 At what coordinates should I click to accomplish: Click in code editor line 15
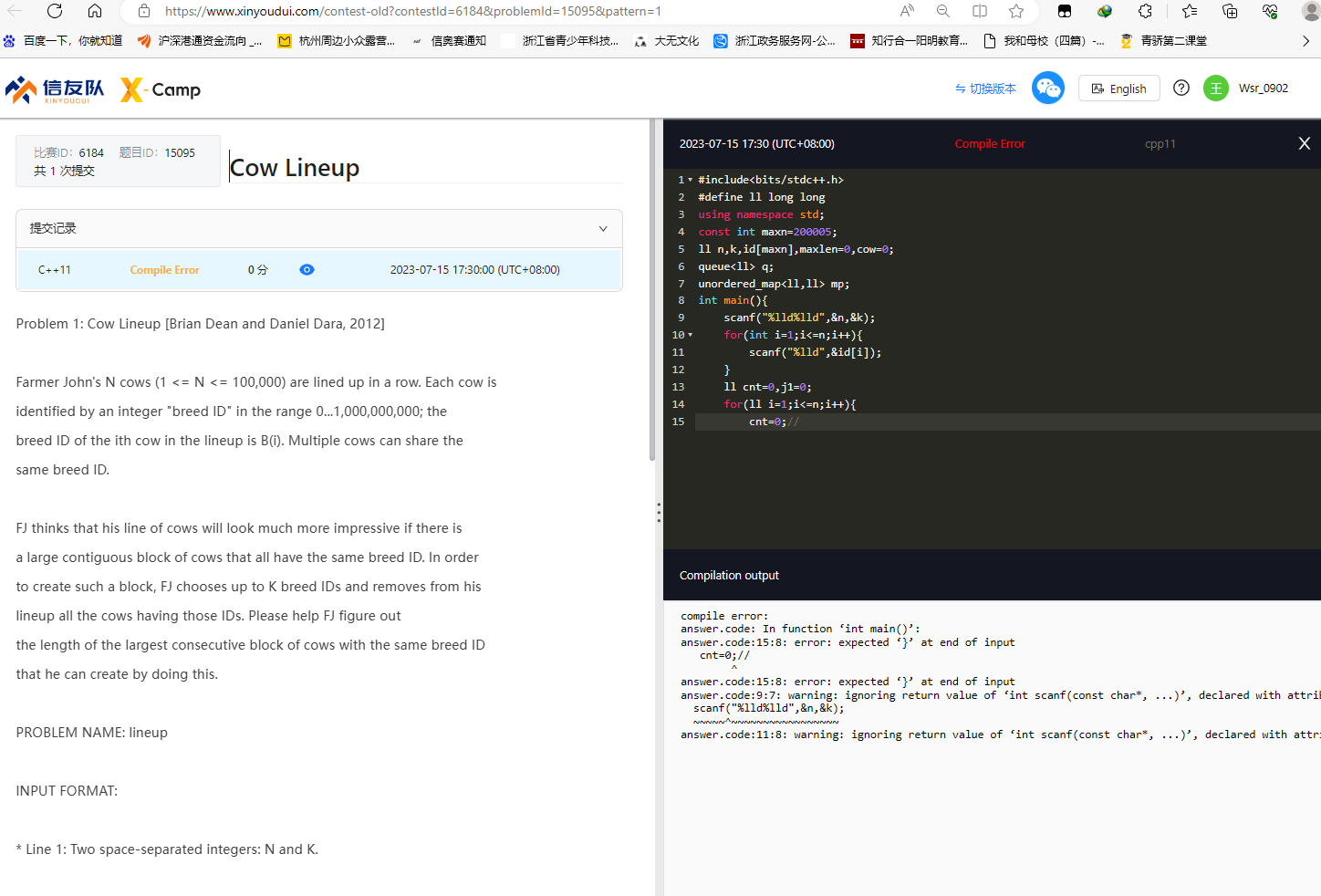pyautogui.click(x=1007, y=422)
